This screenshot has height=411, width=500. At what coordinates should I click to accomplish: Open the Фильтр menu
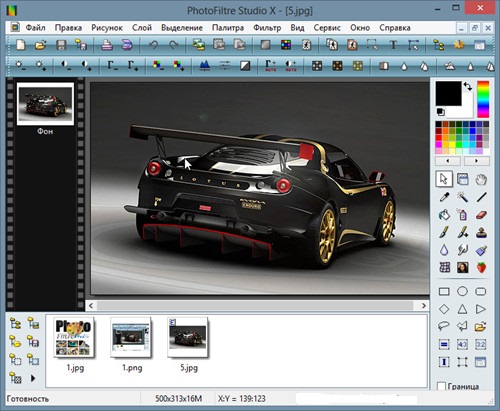pyautogui.click(x=267, y=28)
